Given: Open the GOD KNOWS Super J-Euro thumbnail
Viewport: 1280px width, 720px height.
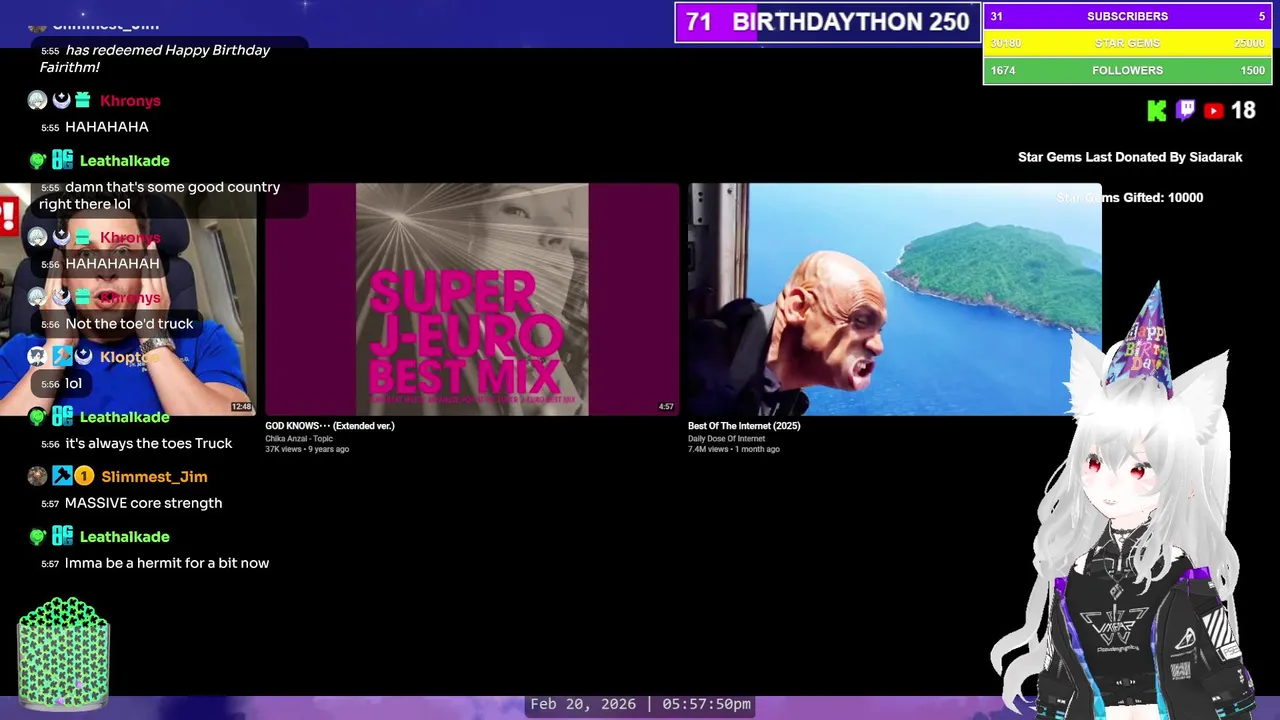Looking at the screenshot, I should (x=472, y=299).
